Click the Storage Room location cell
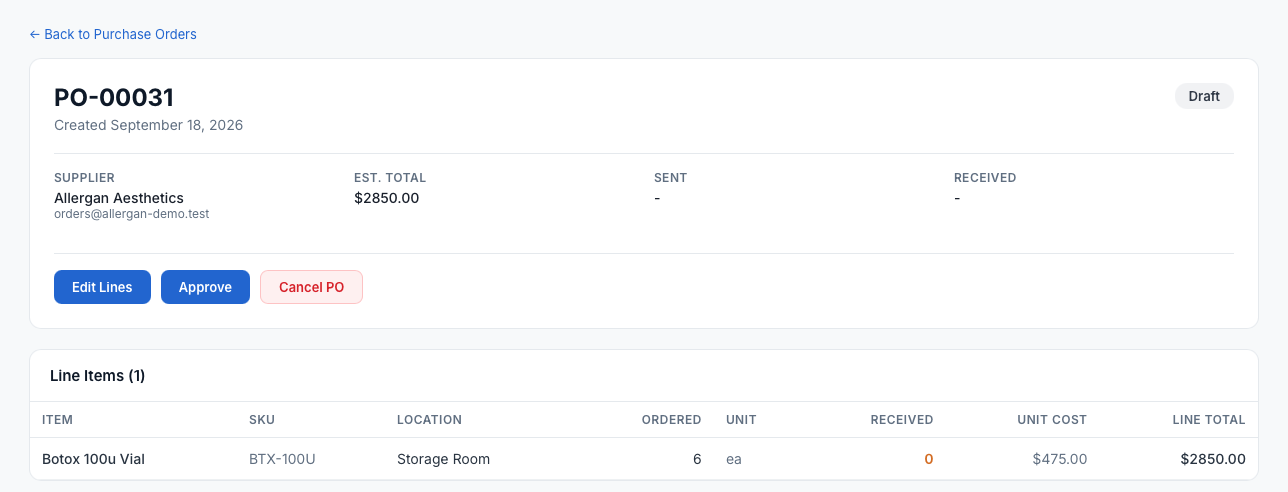Screen dimensions: 1288x492 tap(443, 459)
